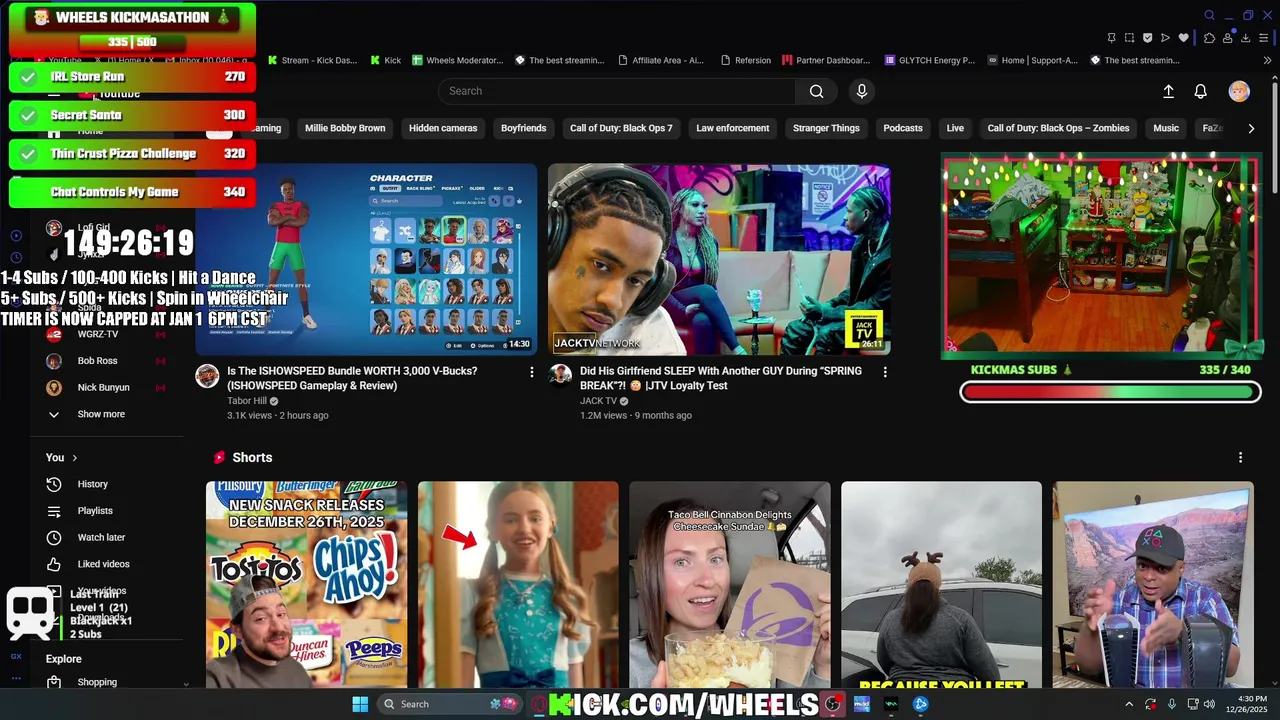Take a snapshot with the browser capture icon

tap(1129, 38)
